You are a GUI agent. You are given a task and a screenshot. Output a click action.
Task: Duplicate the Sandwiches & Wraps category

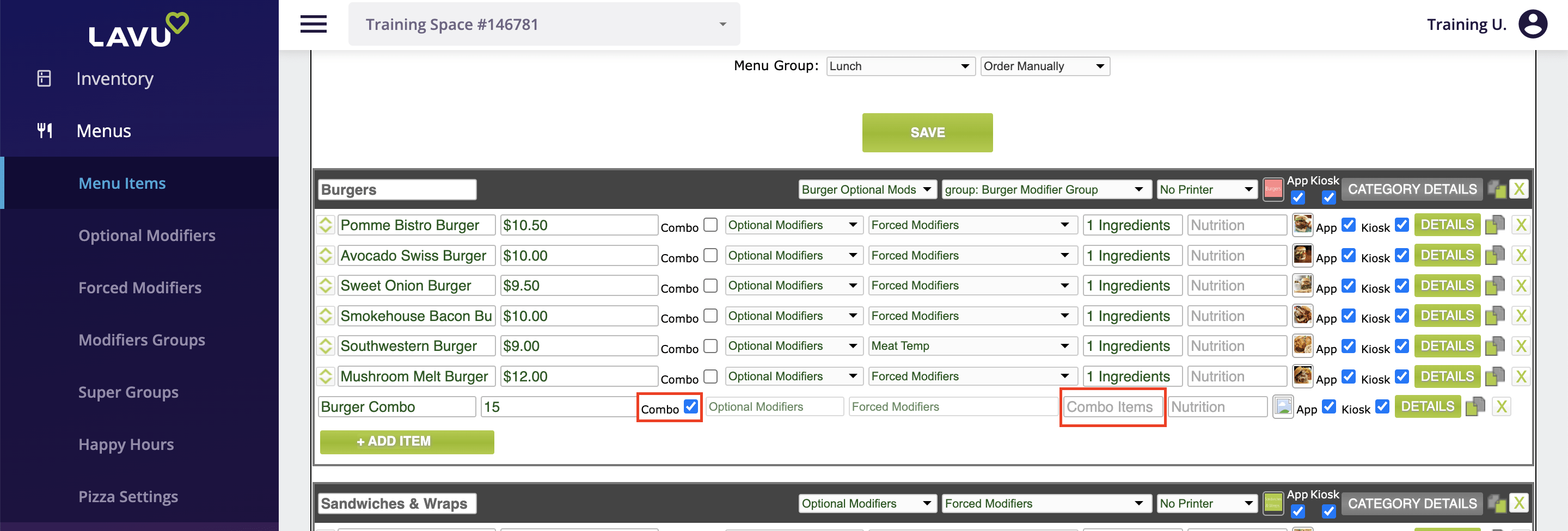(1497, 503)
